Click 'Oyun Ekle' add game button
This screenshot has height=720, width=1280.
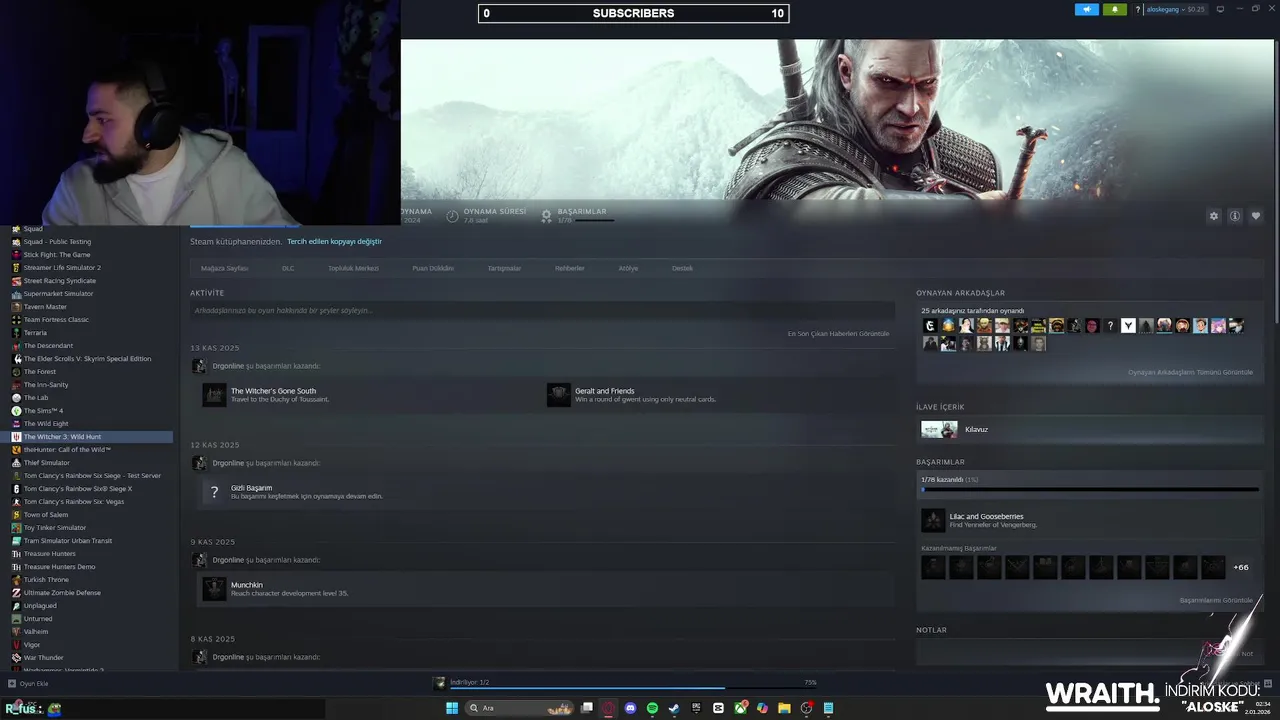pos(28,683)
